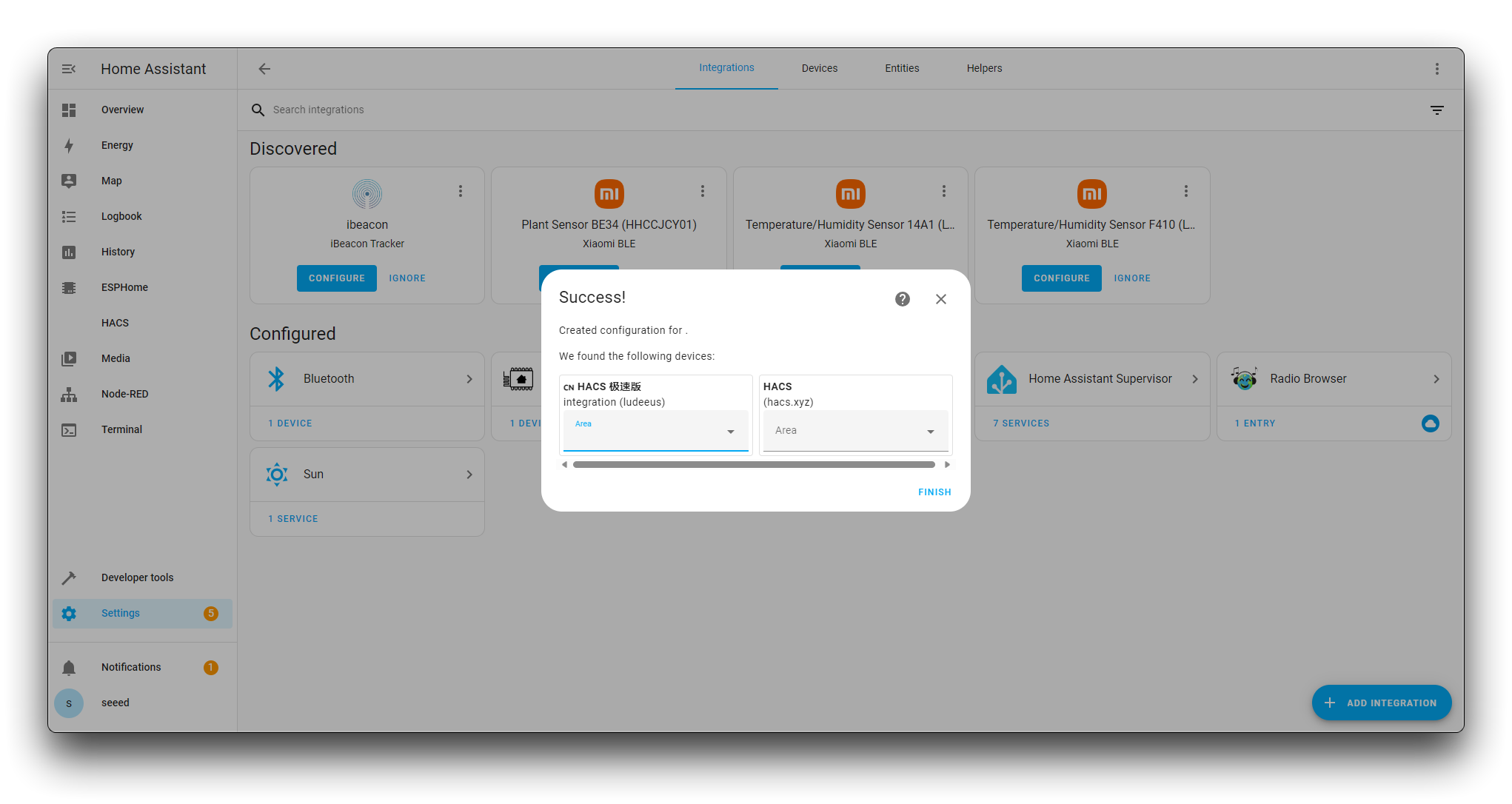1512x804 pixels.
Task: Open the History chart icon
Action: (69, 252)
